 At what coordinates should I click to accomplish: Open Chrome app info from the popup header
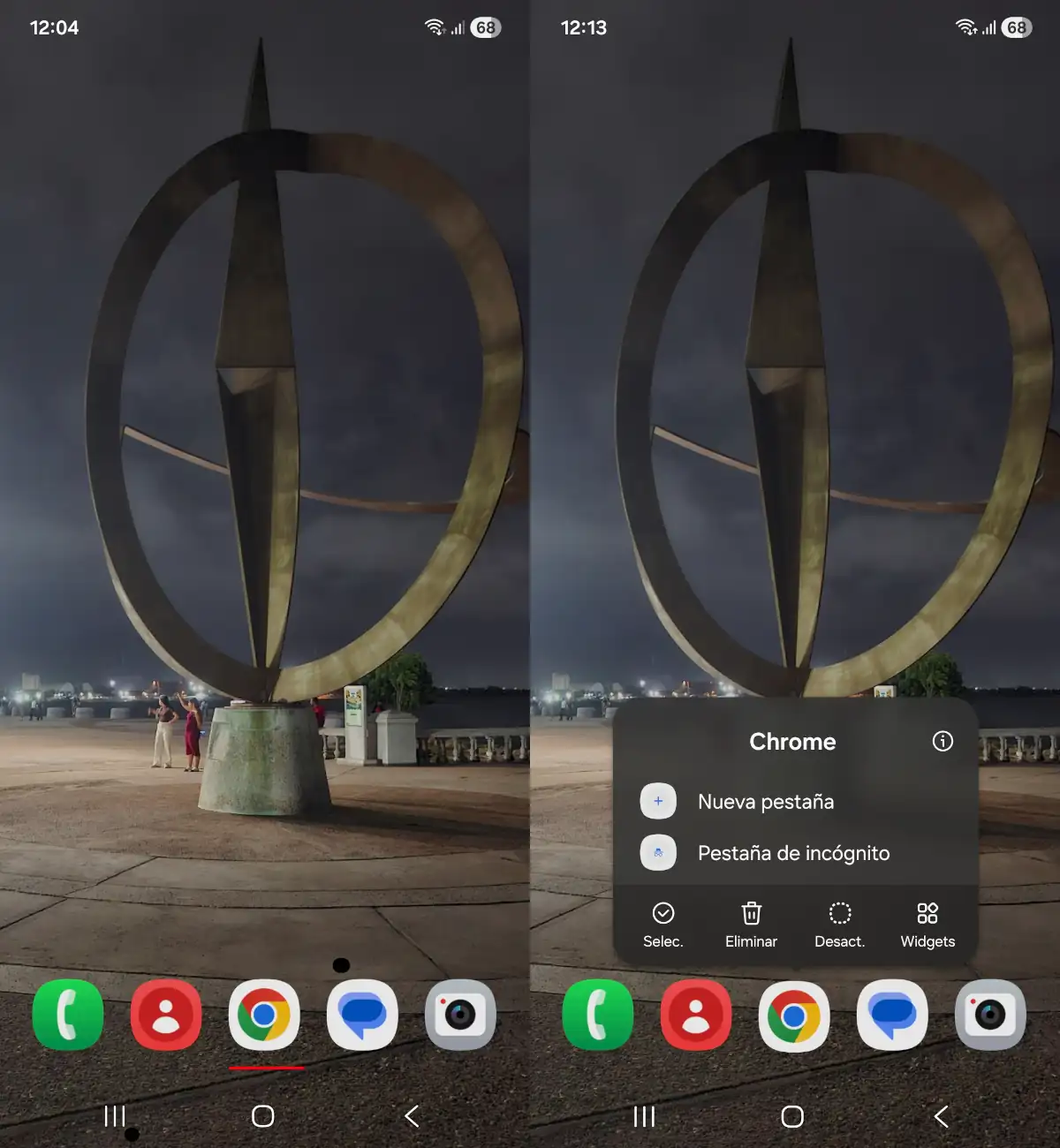click(943, 741)
